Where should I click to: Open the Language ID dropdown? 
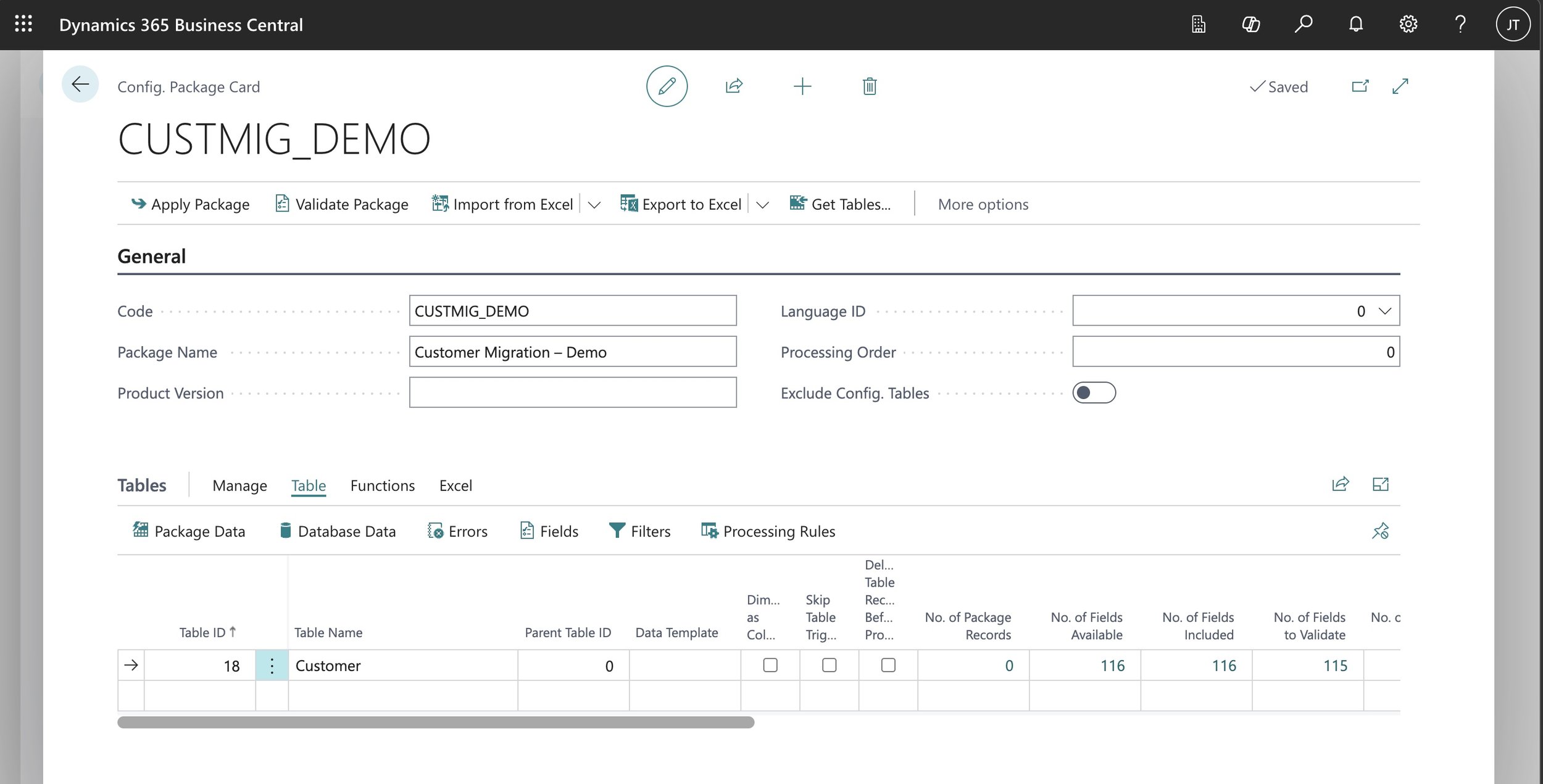coord(1384,311)
